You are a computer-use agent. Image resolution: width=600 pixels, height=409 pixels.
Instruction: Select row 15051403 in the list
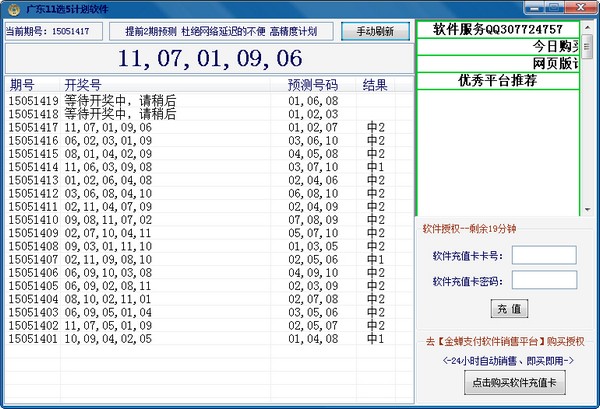click(209, 312)
